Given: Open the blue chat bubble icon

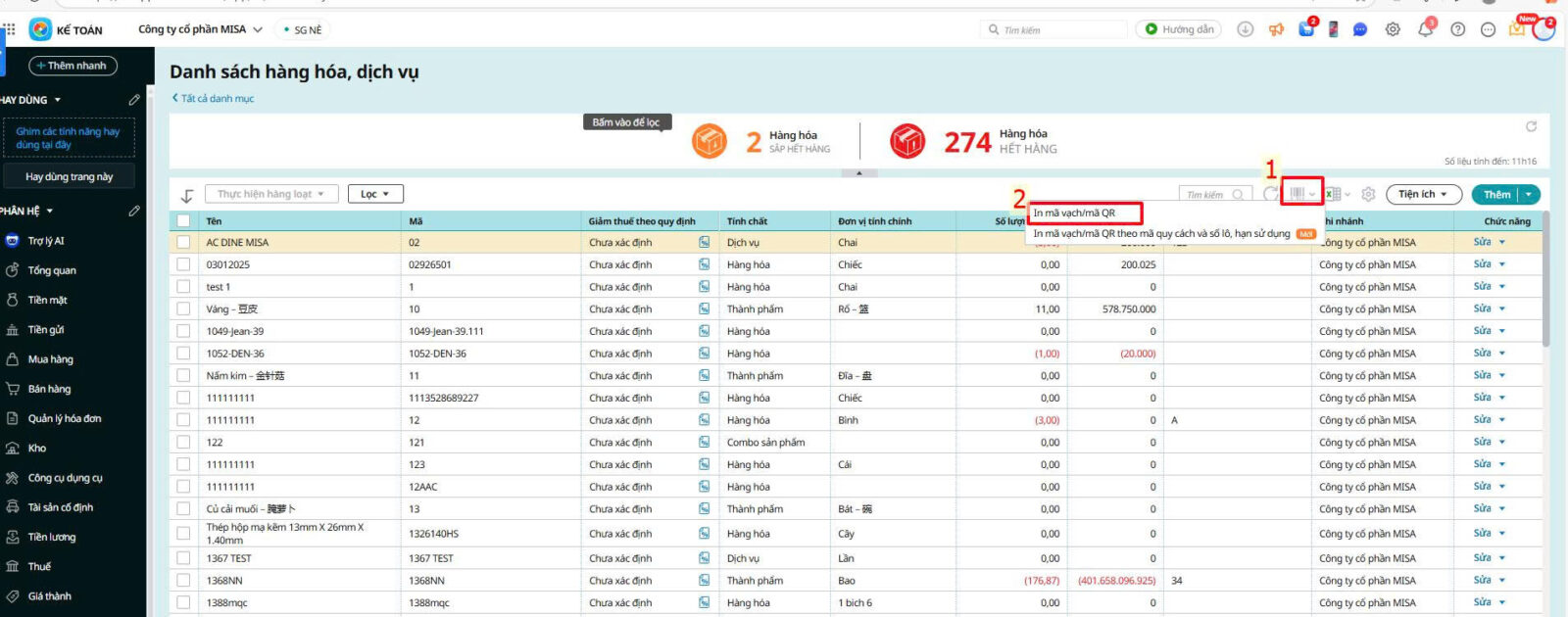Looking at the screenshot, I should tap(1360, 29).
